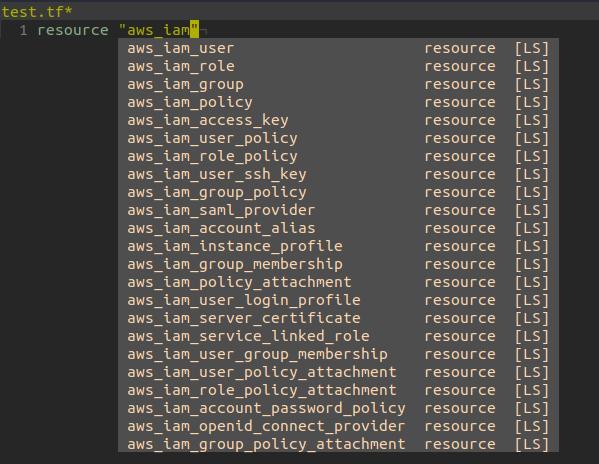Screen dimensions: 599x464
Task: Select aws_iam_service_linked_role item
Action: tap(338, 336)
